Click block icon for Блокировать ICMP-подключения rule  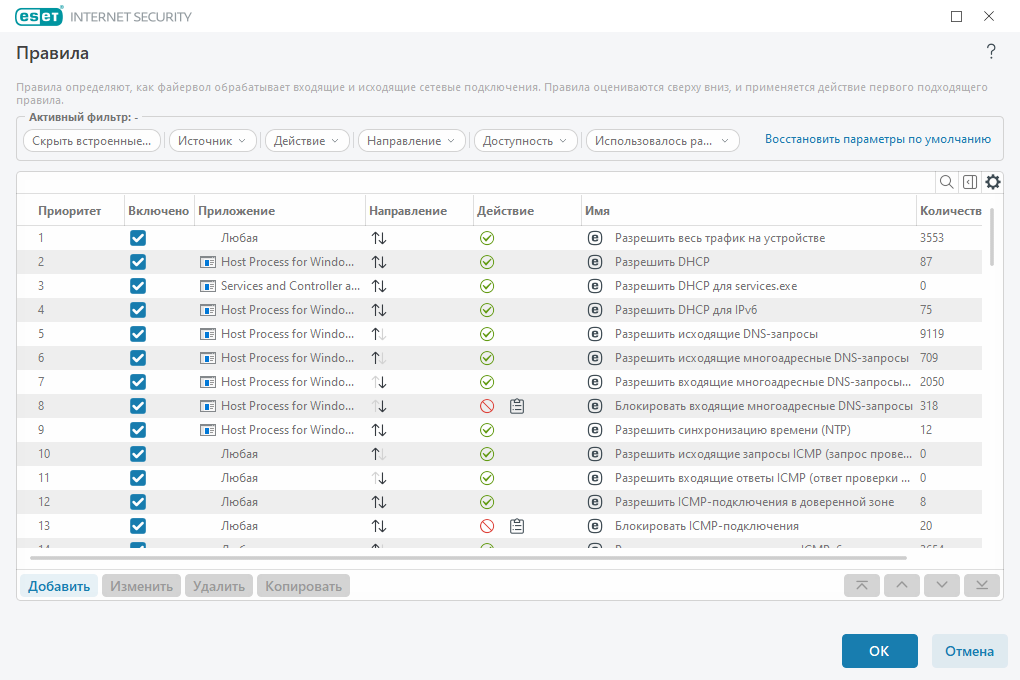click(x=487, y=526)
